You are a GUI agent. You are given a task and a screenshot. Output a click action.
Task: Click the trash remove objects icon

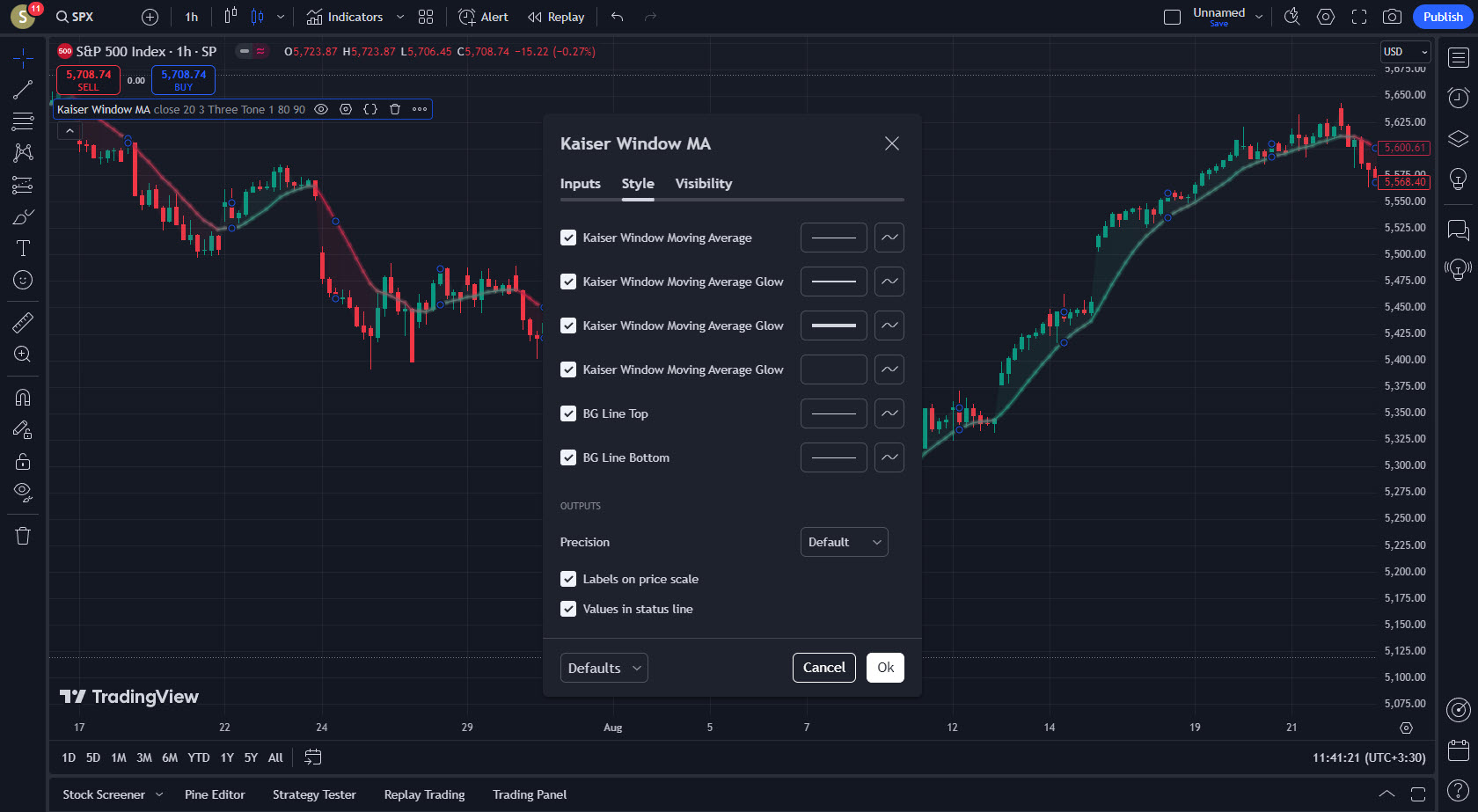(23, 536)
